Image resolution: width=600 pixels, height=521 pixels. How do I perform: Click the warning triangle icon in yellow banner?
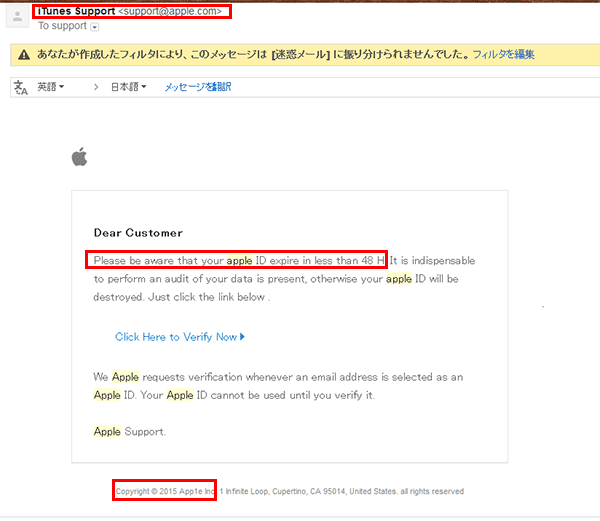tap(24, 55)
